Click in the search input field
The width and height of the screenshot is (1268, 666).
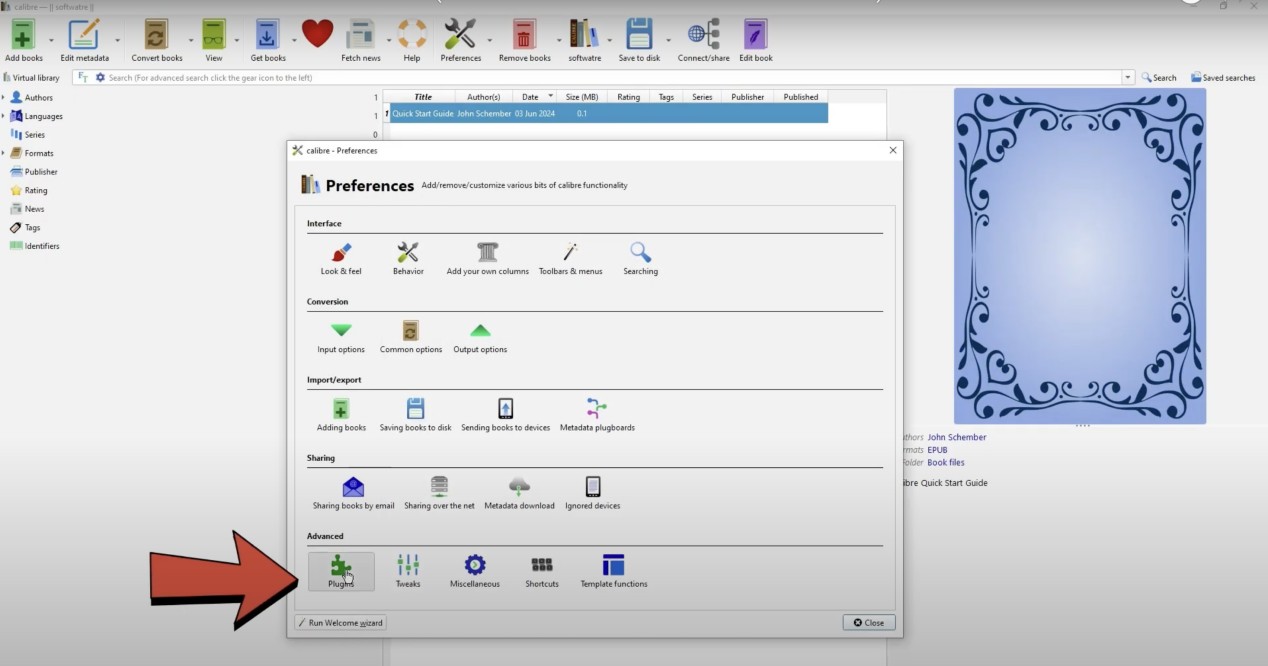point(612,77)
